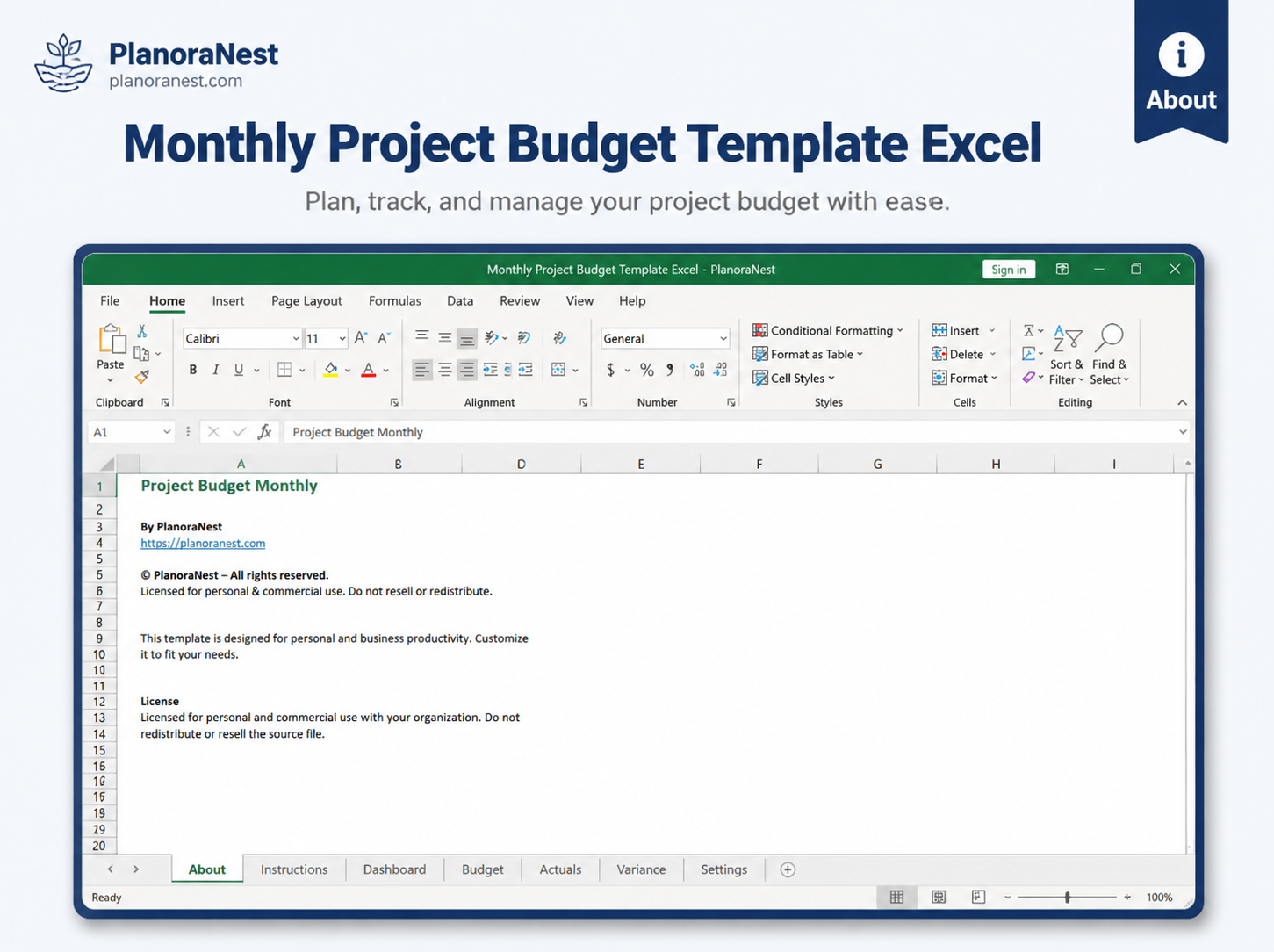This screenshot has width=1274, height=952.
Task: Collapse the ribbon with up chevron
Action: (1182, 402)
